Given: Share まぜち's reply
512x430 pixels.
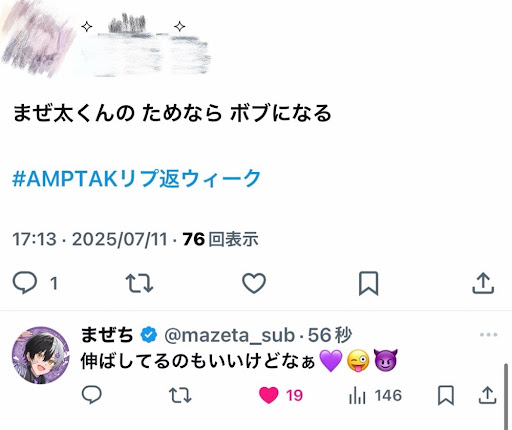Looking at the screenshot, I should (488, 395).
